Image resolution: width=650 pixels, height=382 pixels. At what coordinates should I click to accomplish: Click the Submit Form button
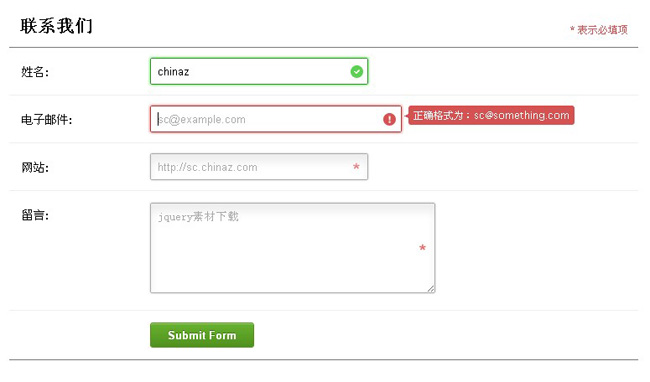tap(202, 335)
